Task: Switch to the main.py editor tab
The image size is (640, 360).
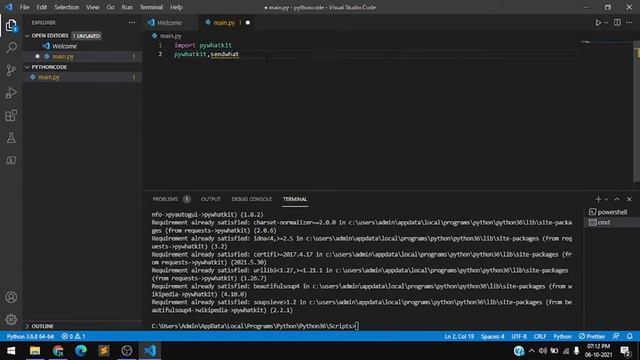Action: [227, 22]
